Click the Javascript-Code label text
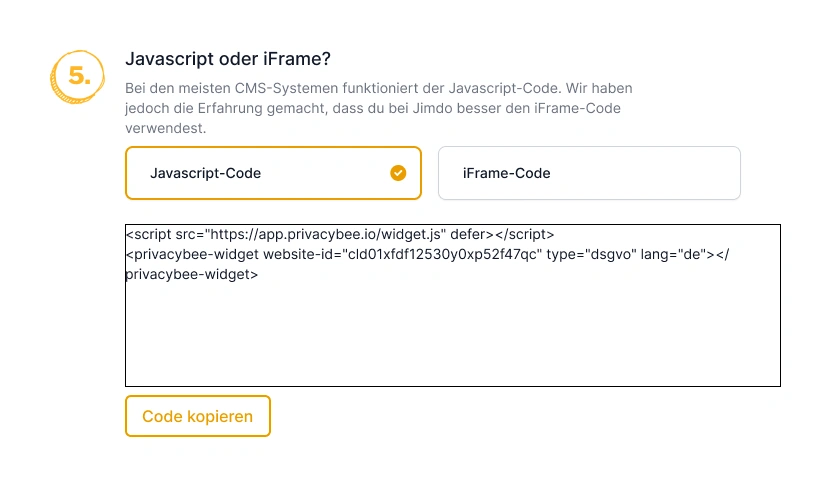The image size is (831, 487). [205, 173]
